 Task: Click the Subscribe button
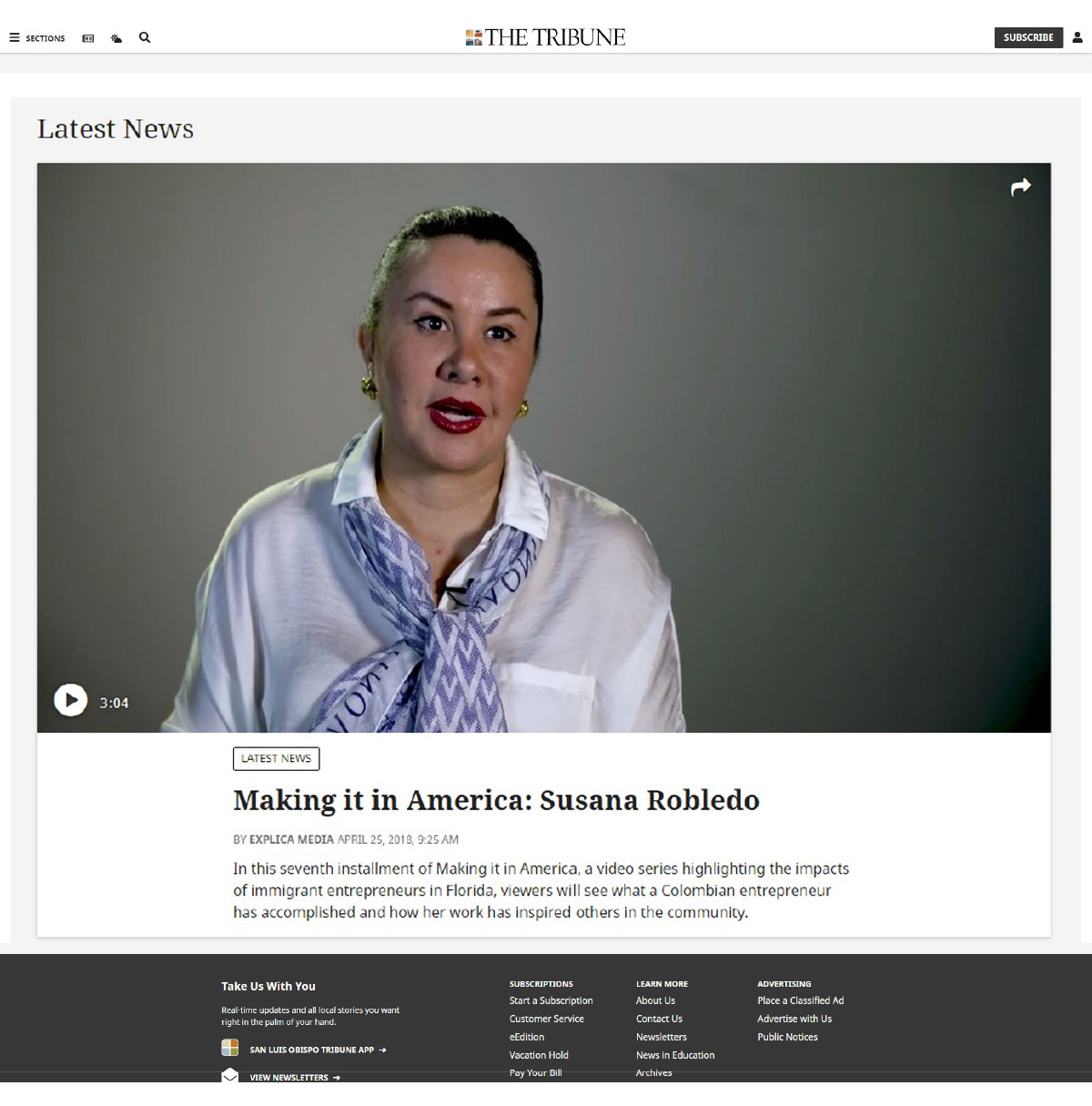coord(1028,37)
